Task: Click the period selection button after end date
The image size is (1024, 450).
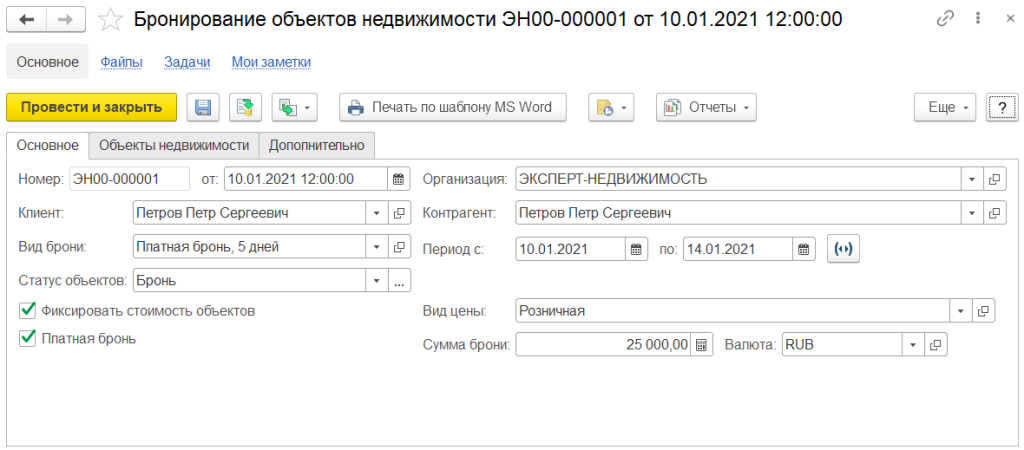Action: click(843, 248)
